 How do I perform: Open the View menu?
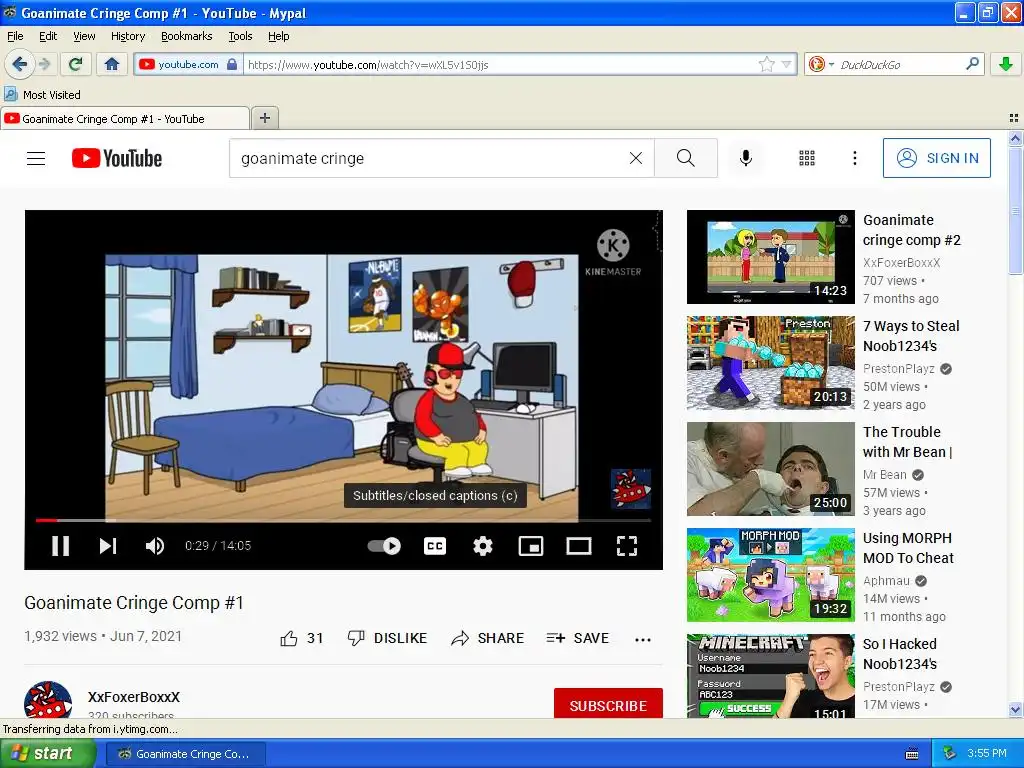[84, 36]
